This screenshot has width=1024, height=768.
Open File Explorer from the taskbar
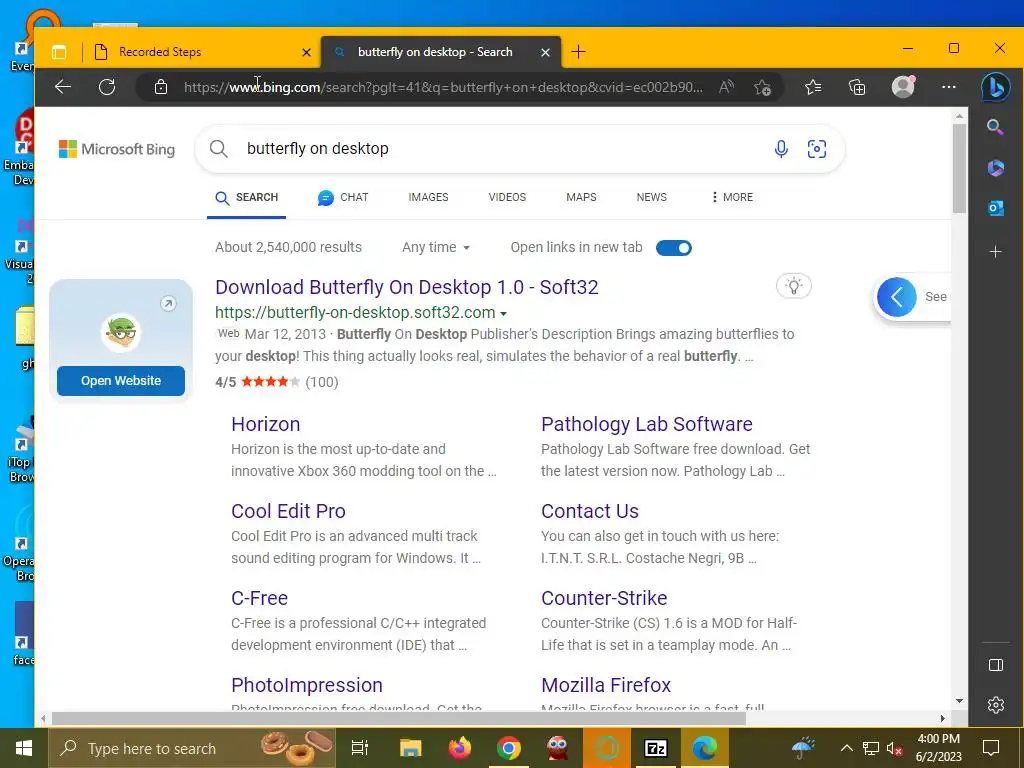(411, 748)
